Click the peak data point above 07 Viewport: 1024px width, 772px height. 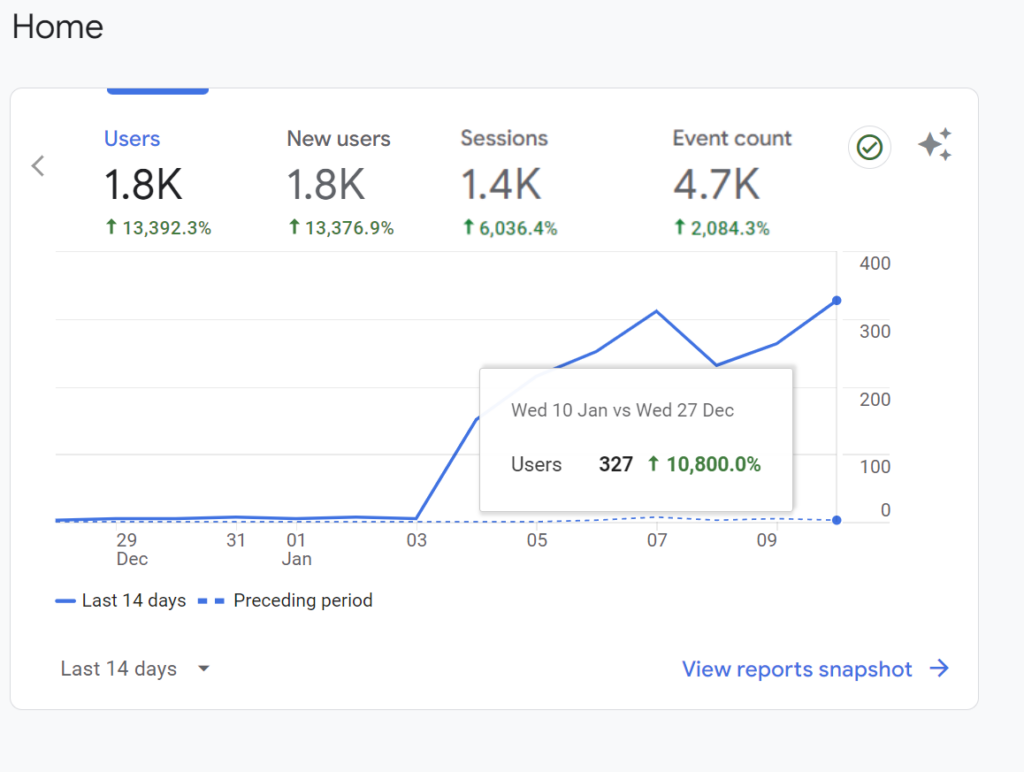click(x=657, y=311)
